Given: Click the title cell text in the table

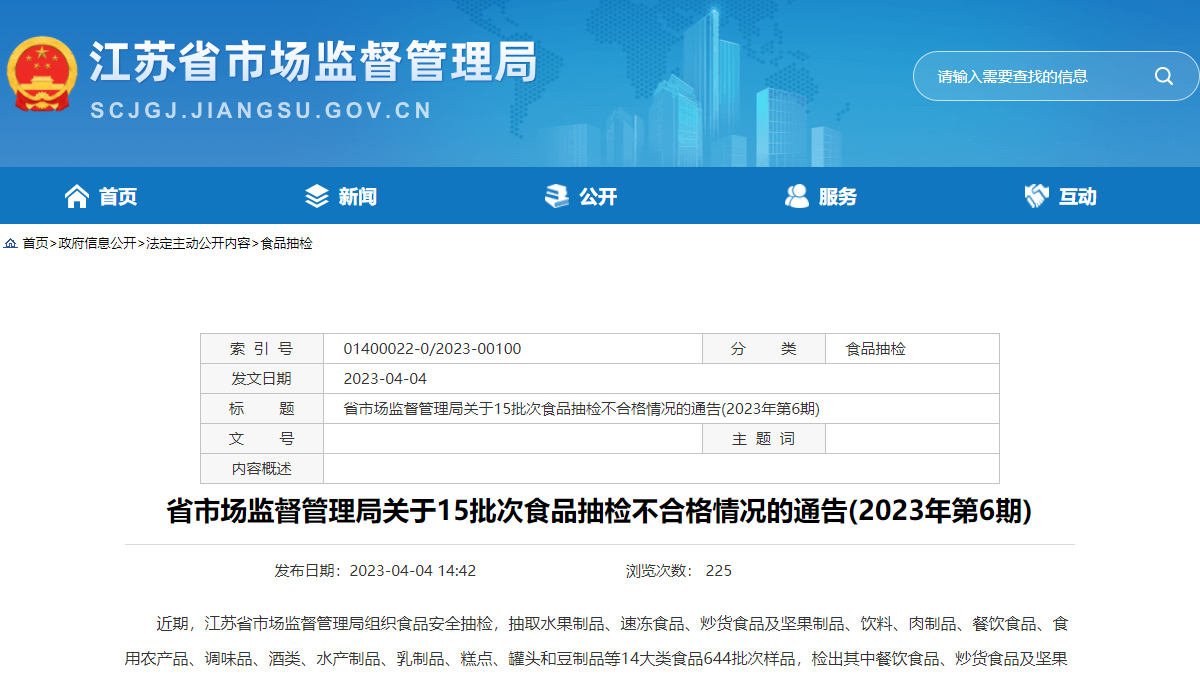Looking at the screenshot, I should (x=582, y=409).
